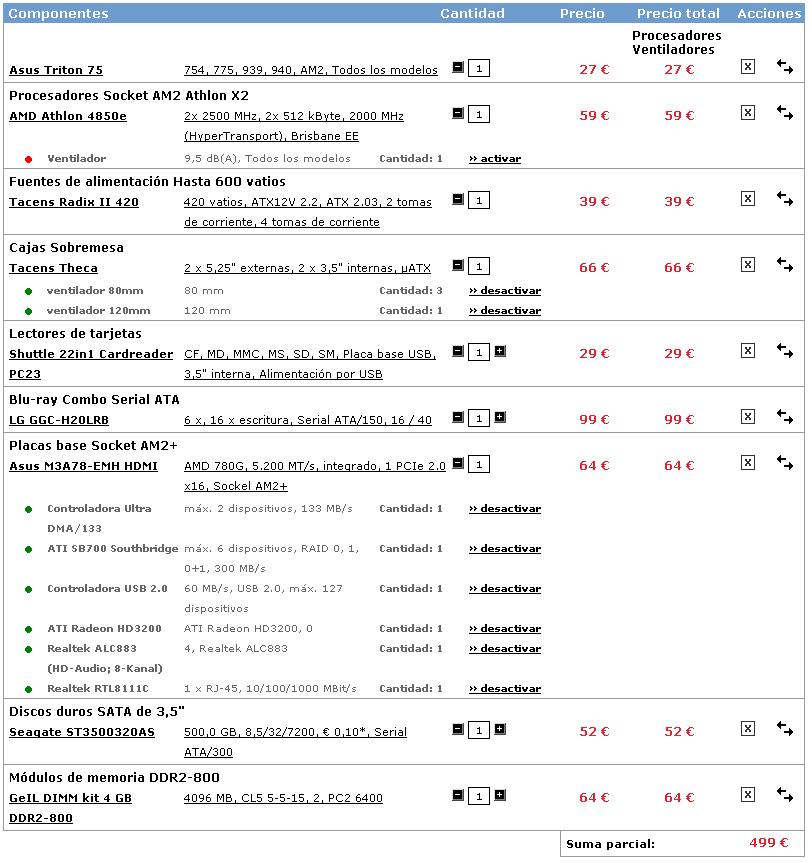Activate the Athlon Ventilador option
The width and height of the screenshot is (812, 863).
[495, 159]
